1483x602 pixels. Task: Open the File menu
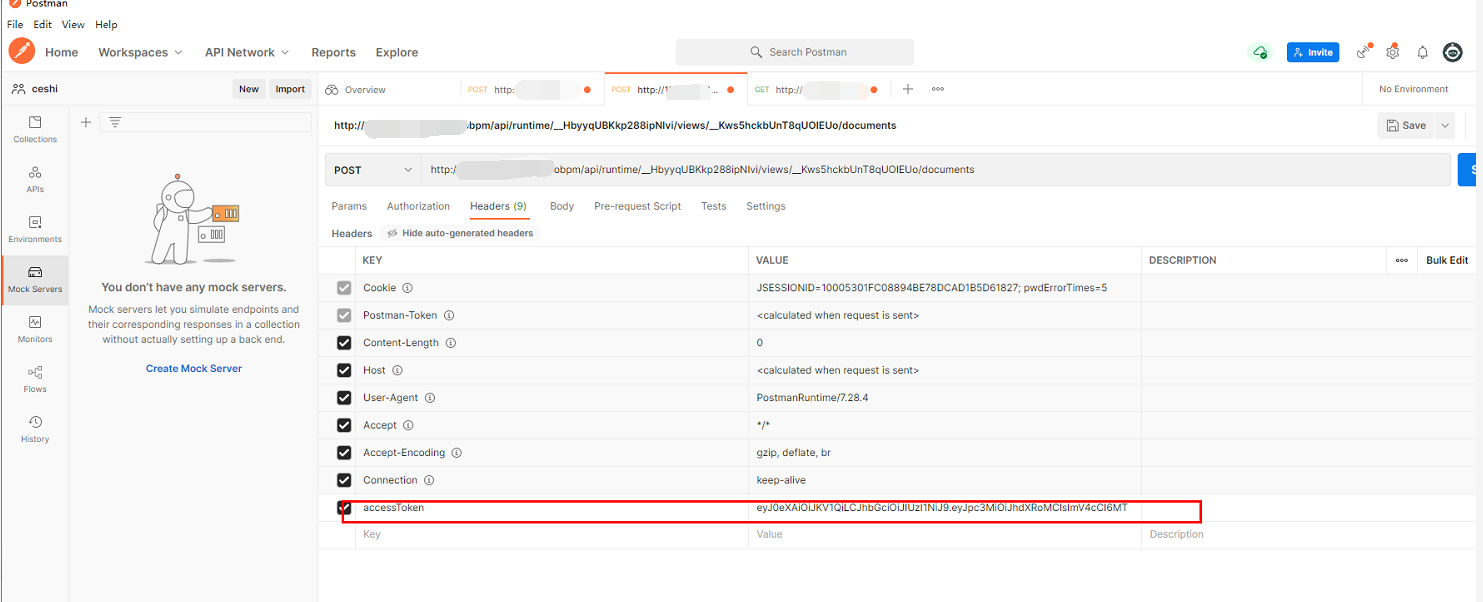(x=15, y=24)
